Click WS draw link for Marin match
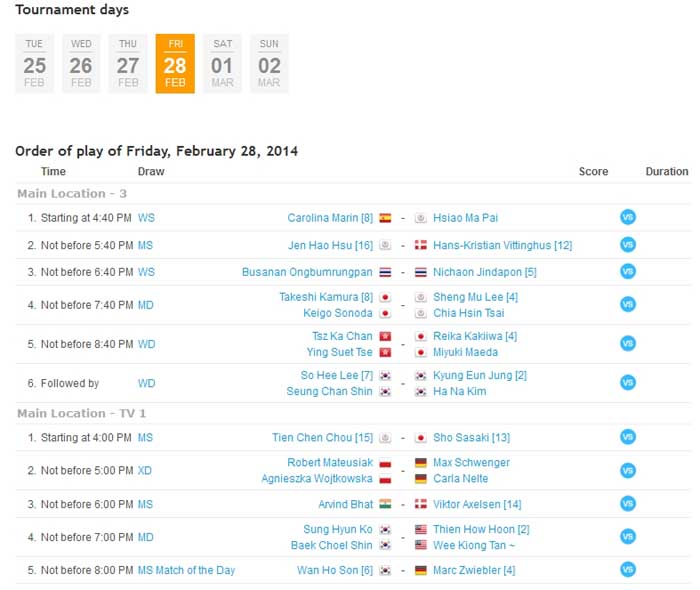The height and width of the screenshot is (590, 700). coord(146,218)
